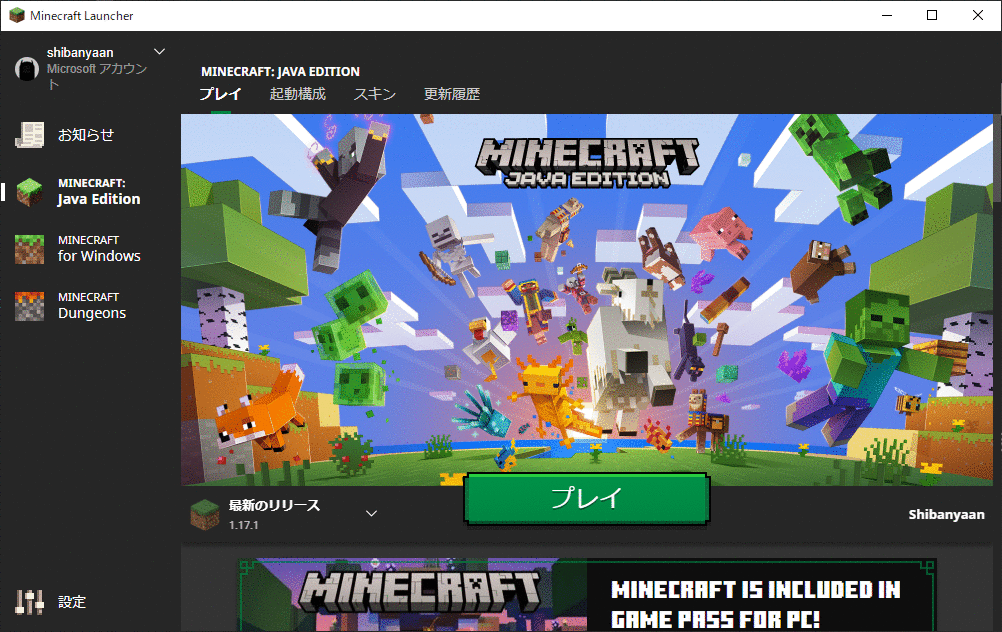This screenshot has width=1002, height=632.
Task: Click the user avatar at top left
Action: click(x=25, y=68)
